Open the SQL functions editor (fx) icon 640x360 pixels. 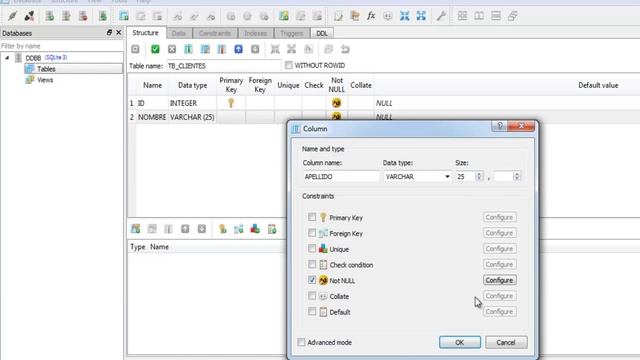click(371, 16)
